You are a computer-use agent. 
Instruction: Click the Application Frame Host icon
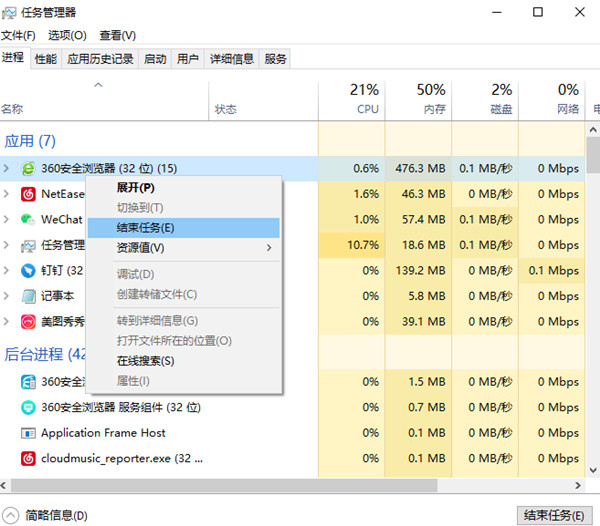coord(28,433)
